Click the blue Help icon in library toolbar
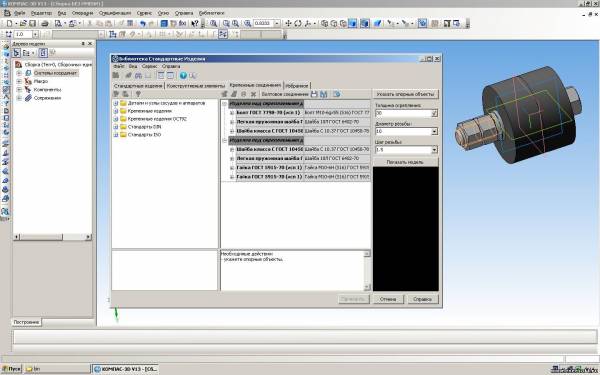Image resolution: width=600 pixels, height=375 pixels. coord(183,75)
